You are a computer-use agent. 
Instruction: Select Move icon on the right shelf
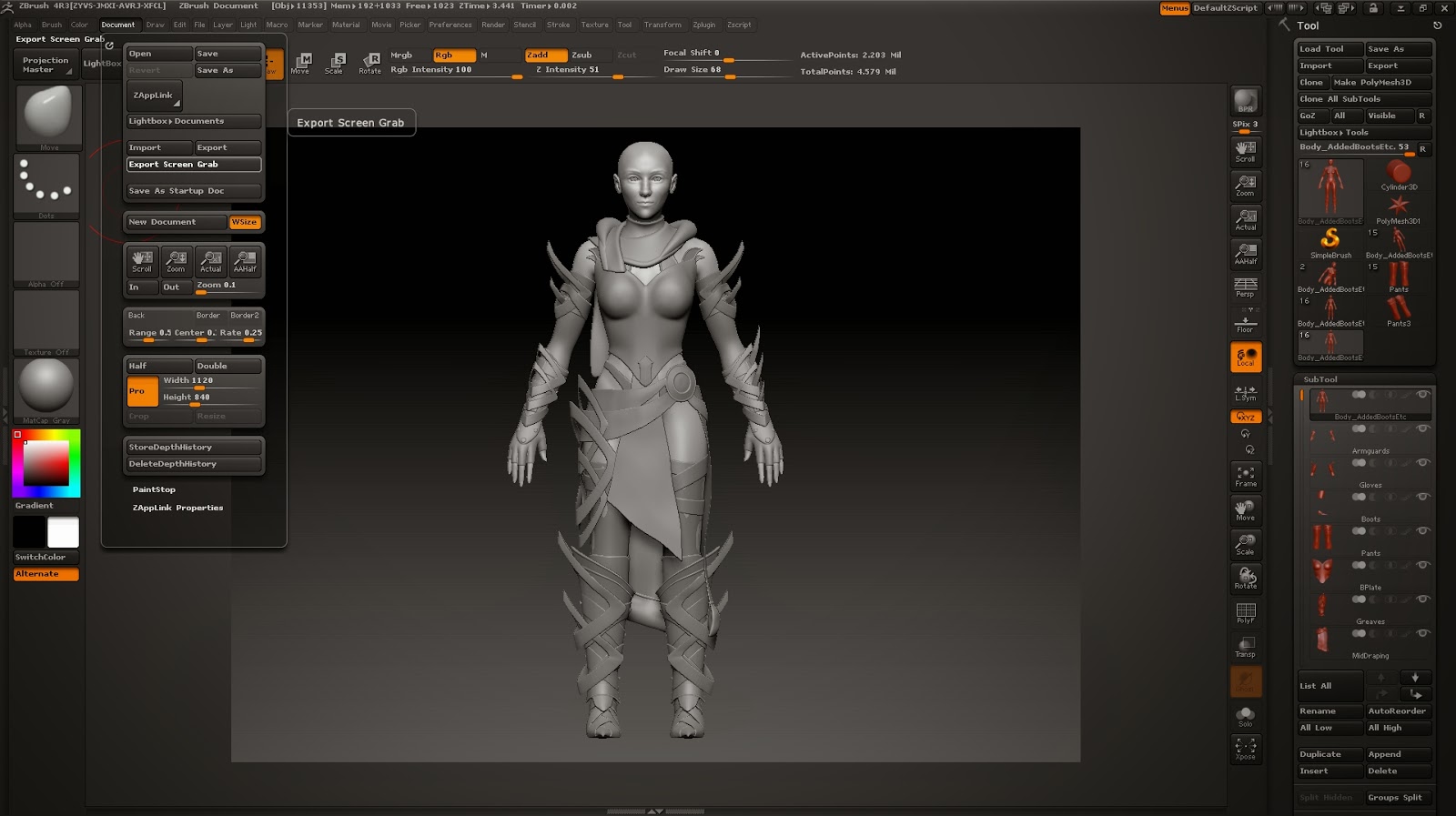(x=1245, y=510)
